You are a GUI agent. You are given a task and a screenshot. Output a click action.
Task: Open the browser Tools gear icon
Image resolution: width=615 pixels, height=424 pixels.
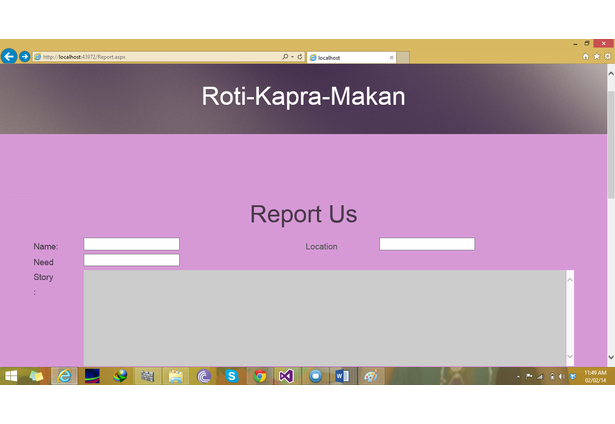coord(608,56)
